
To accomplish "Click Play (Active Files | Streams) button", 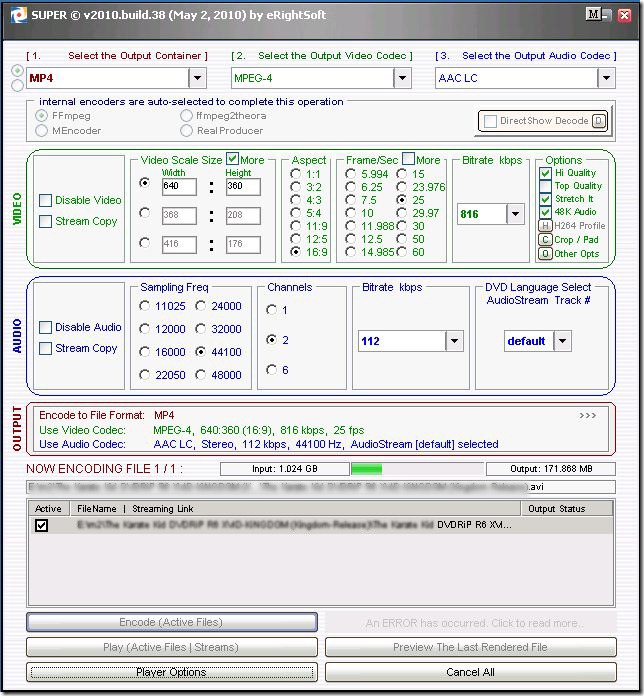I will 172,647.
